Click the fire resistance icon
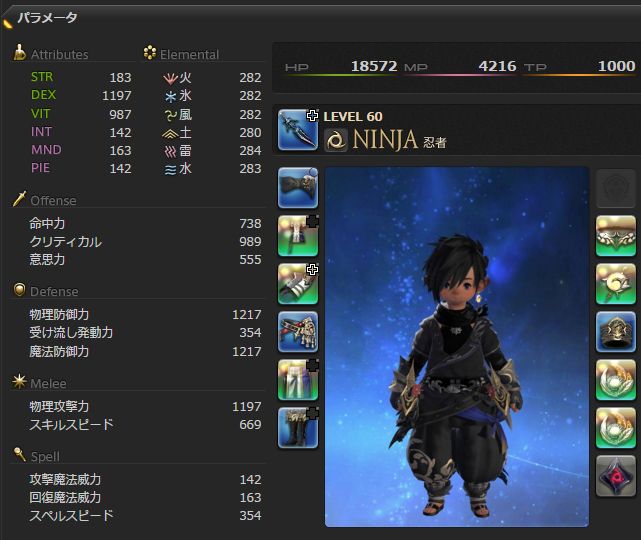Viewport: 641px width, 540px height. click(170, 78)
